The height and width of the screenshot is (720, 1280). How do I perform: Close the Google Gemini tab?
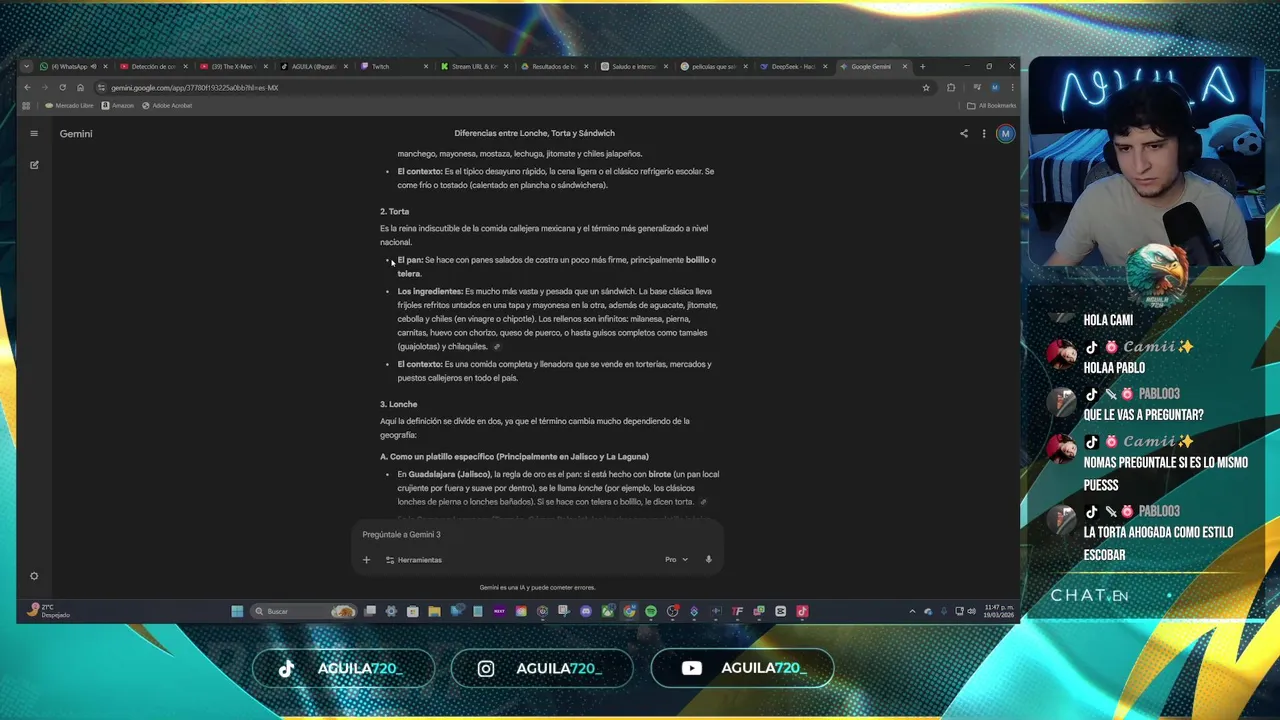coord(905,67)
